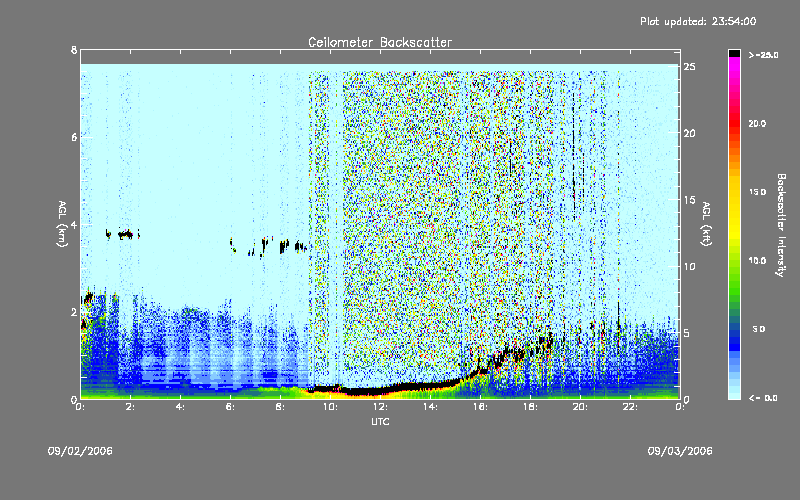800x500 pixels.
Task: Click the "10.0" colorbar value label
Action: (757, 260)
